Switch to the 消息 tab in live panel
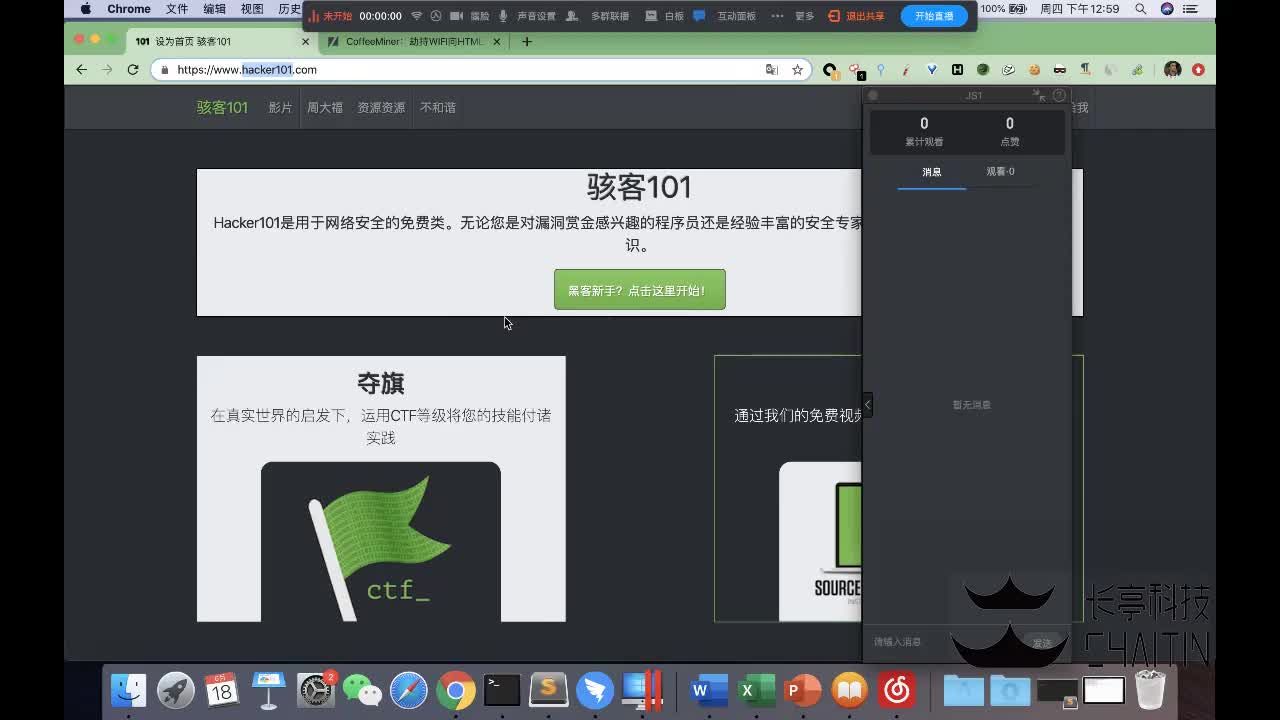Screen dimensions: 1280x720 tap(932, 172)
